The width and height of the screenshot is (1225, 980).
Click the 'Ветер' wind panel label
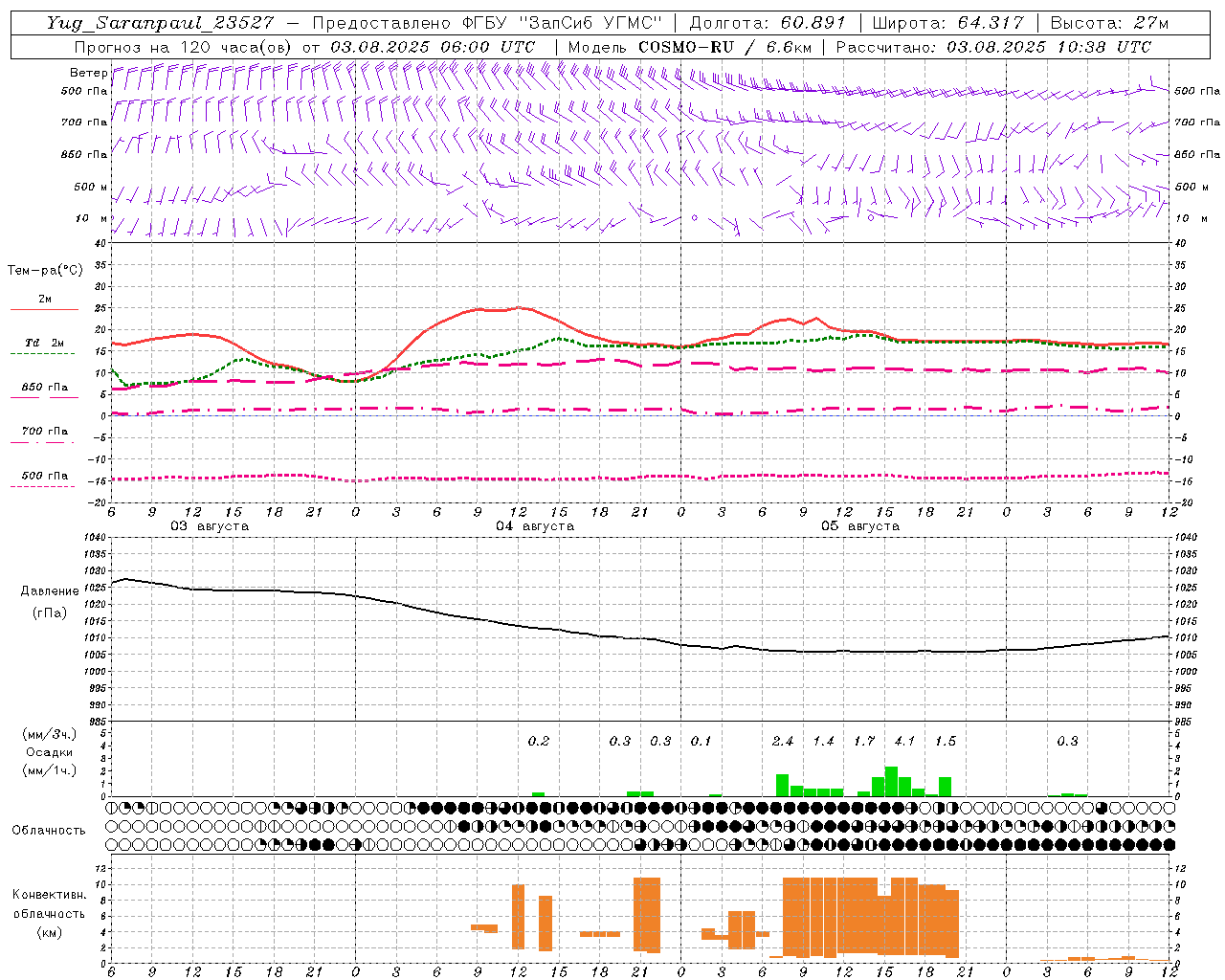tap(88, 73)
